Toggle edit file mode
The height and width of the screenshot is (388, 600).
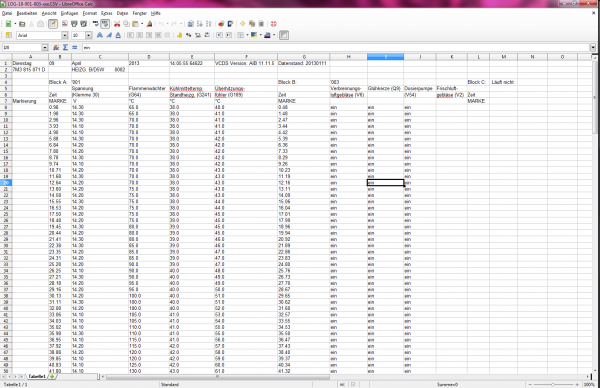point(53,24)
